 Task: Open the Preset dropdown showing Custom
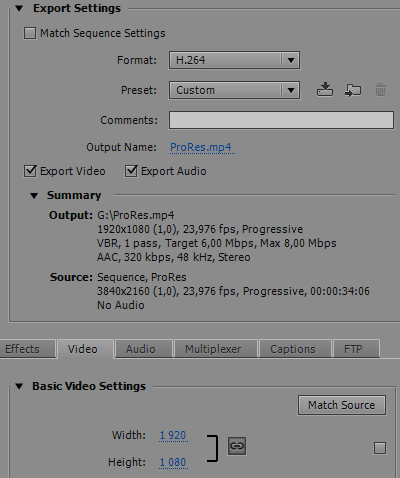(x=234, y=90)
